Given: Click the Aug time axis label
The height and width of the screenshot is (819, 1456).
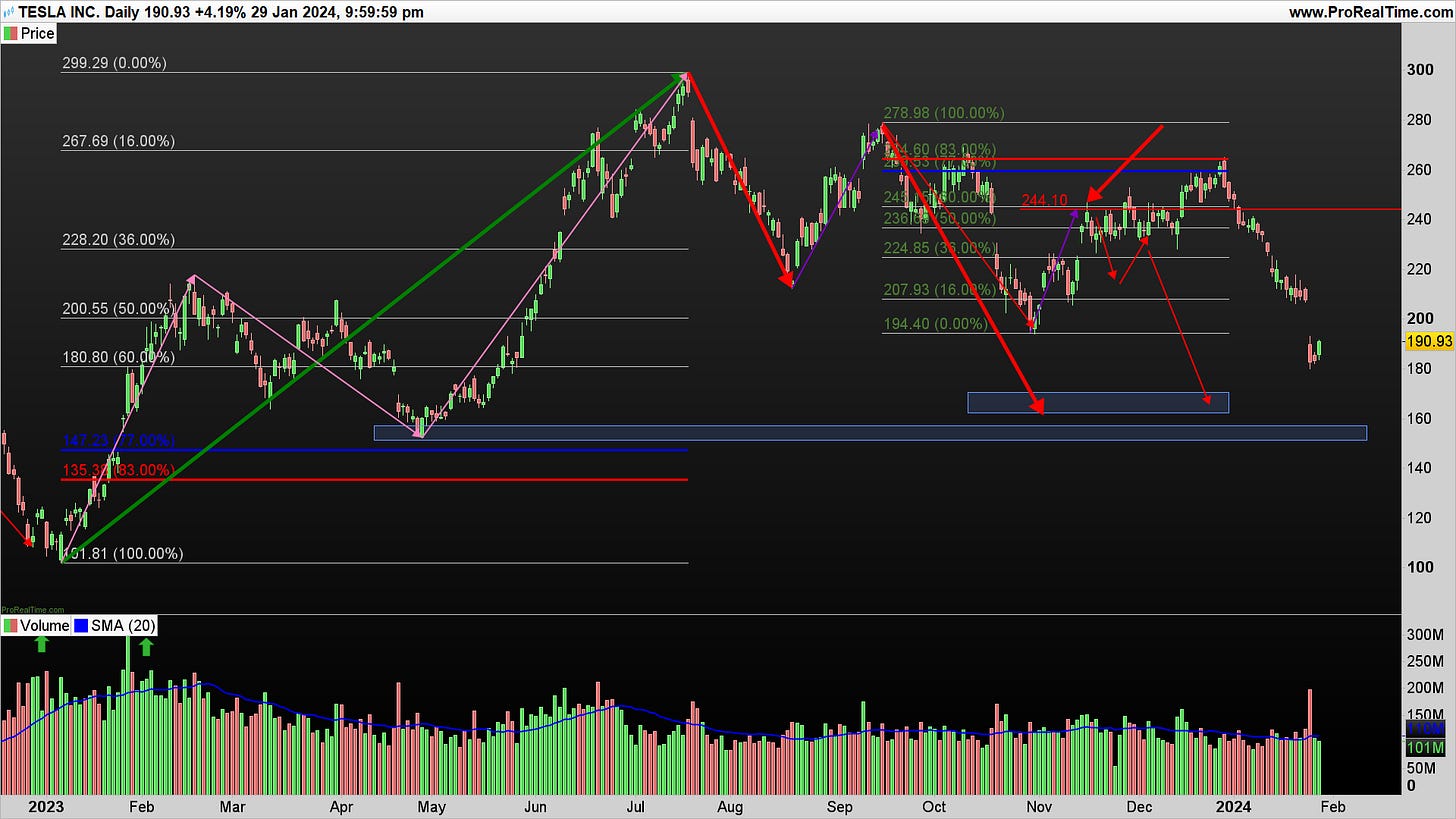Looking at the screenshot, I should [732, 806].
